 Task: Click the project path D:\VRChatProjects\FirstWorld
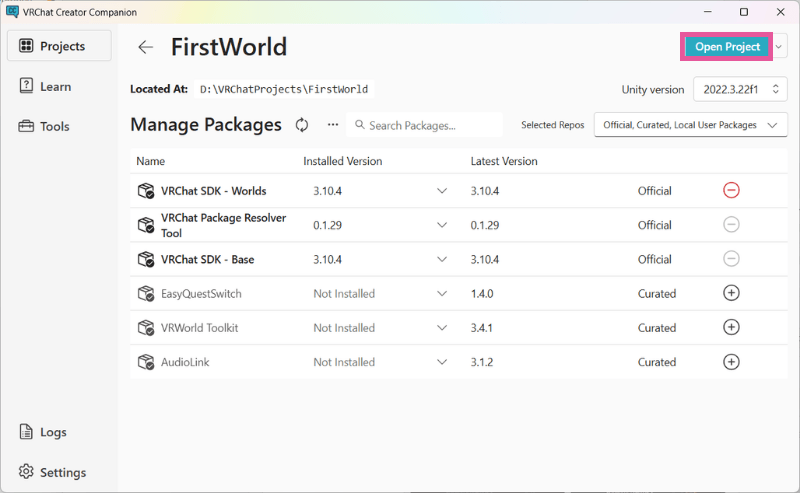point(284,89)
